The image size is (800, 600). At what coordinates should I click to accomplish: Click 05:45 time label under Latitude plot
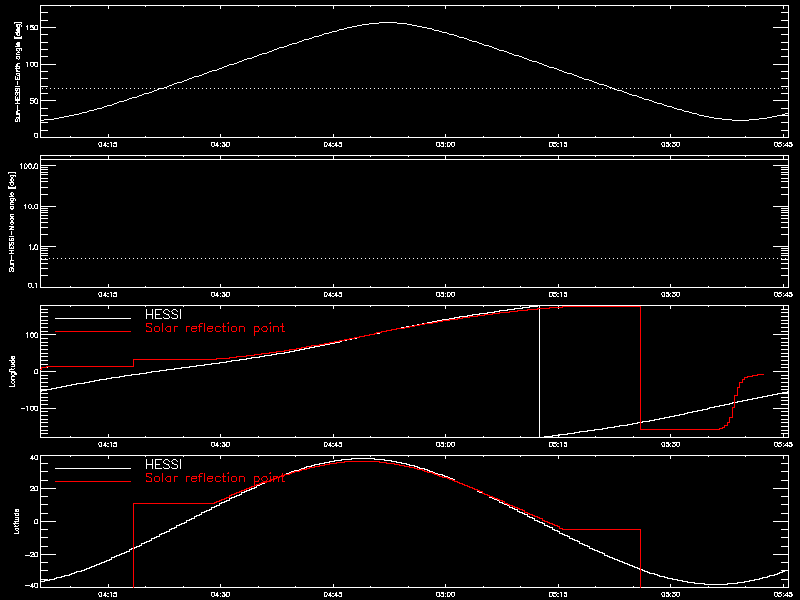click(783, 595)
